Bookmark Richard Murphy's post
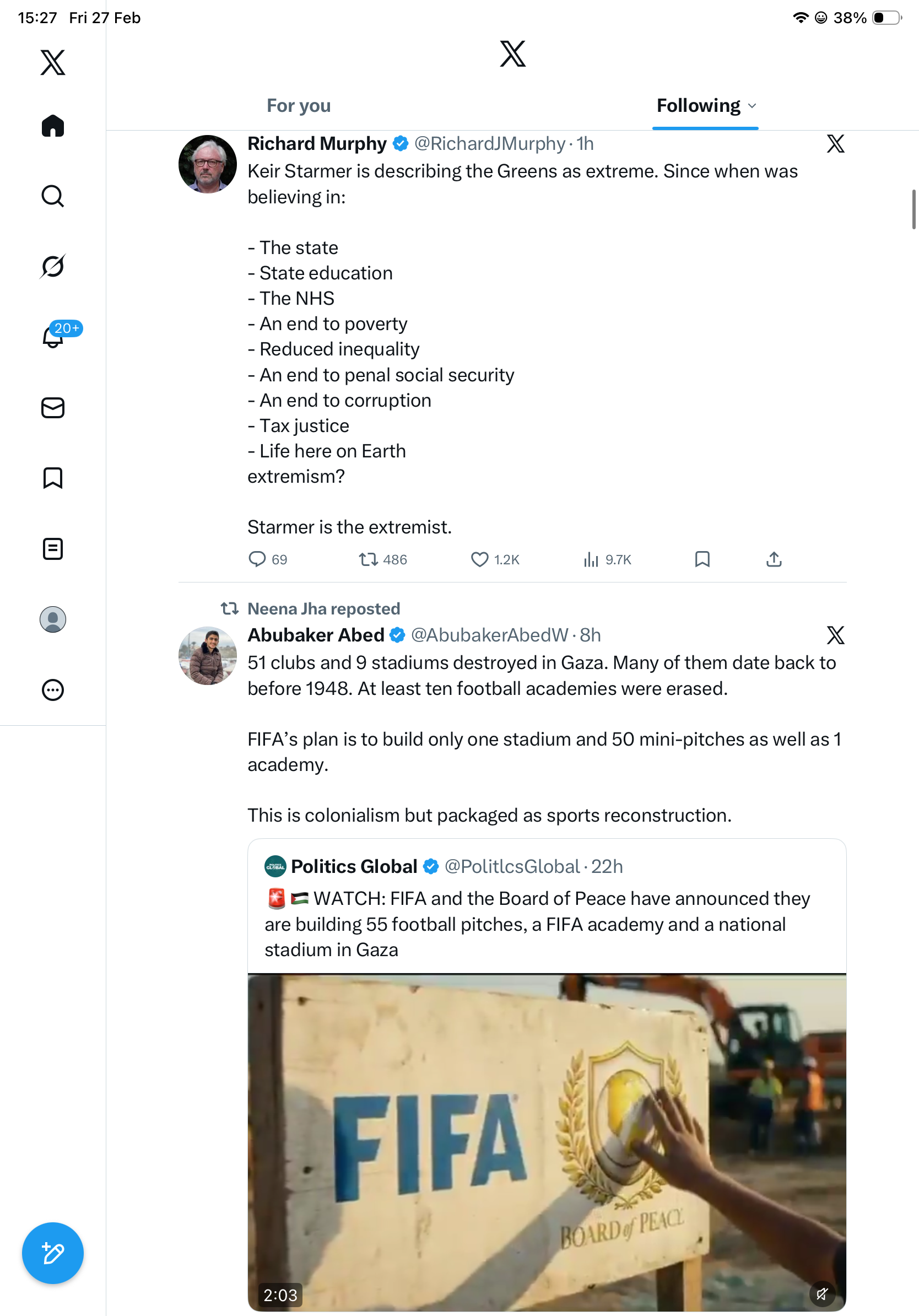 click(x=702, y=559)
